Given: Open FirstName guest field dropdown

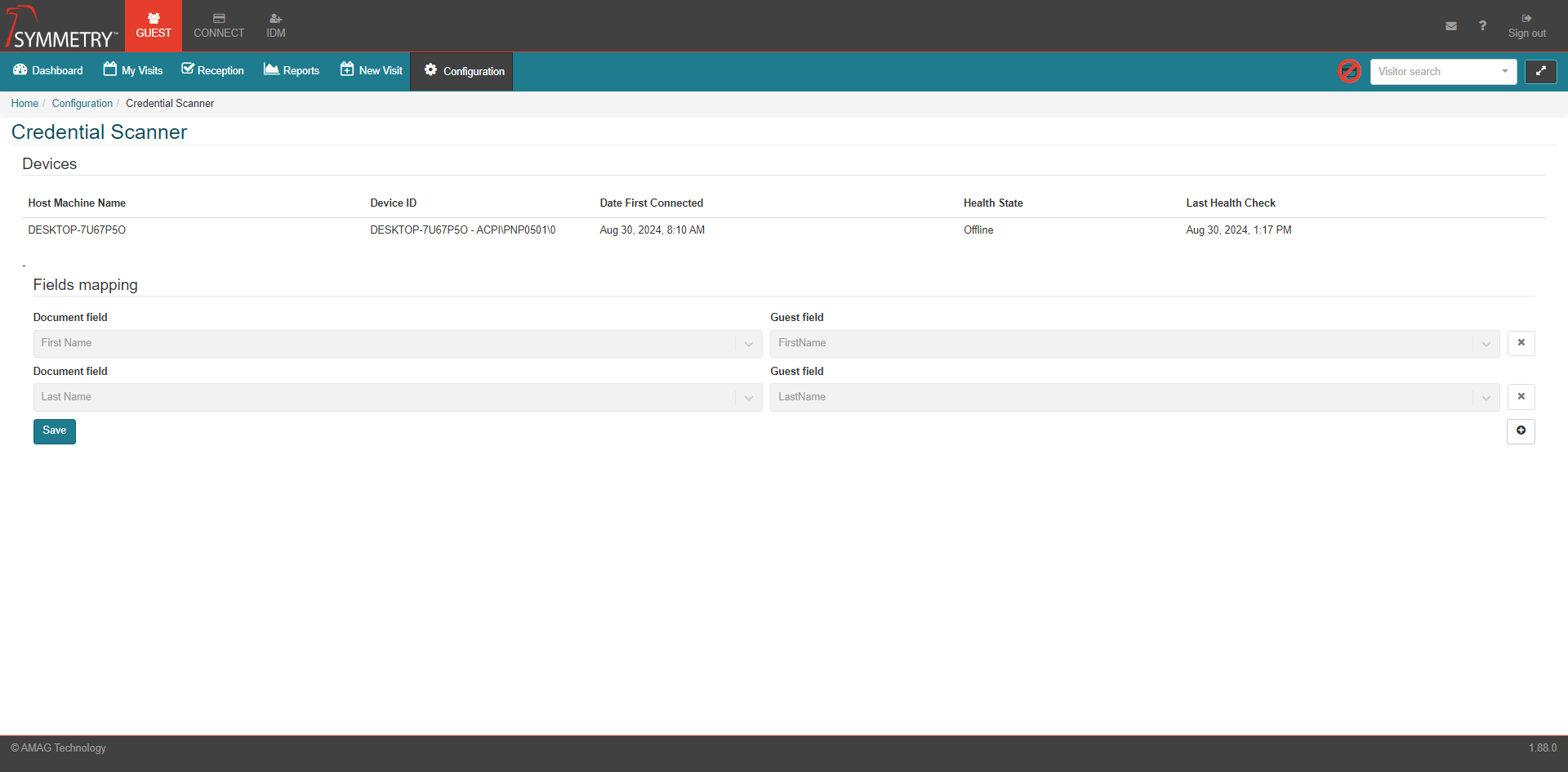Looking at the screenshot, I should pyautogui.click(x=1134, y=344).
